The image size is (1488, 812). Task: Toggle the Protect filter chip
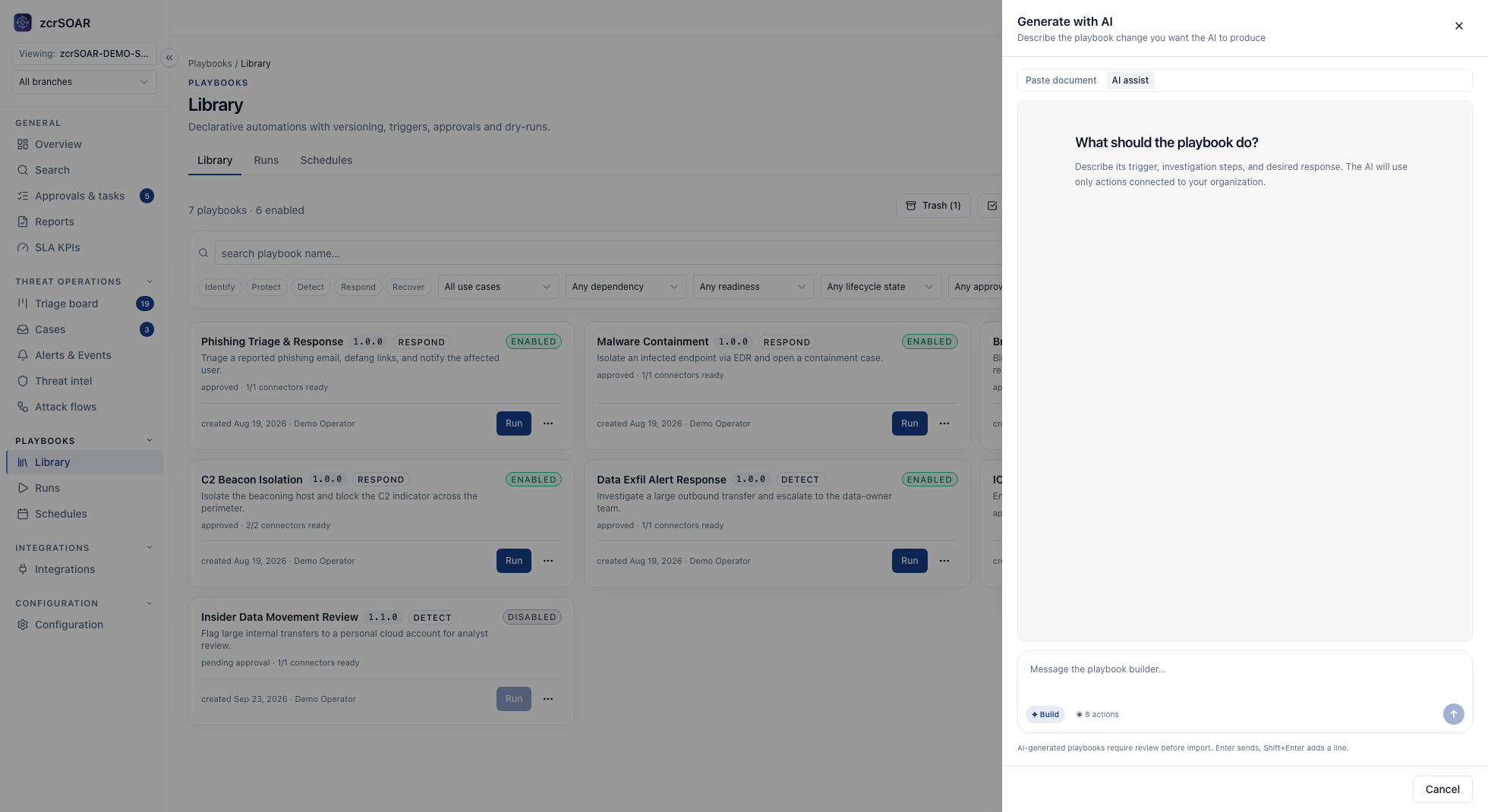pyautogui.click(x=266, y=287)
